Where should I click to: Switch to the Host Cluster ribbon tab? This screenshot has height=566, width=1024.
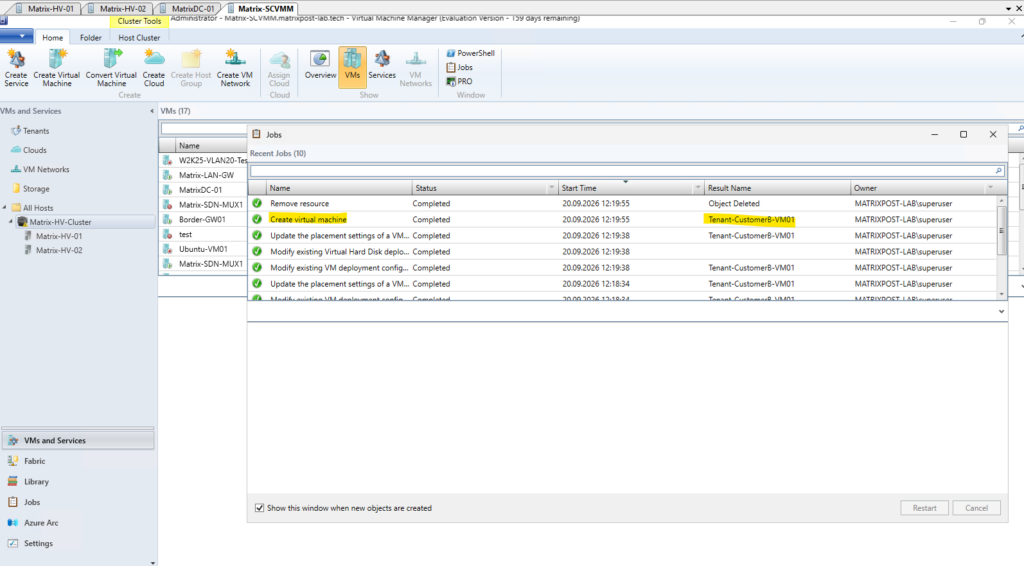point(139,38)
